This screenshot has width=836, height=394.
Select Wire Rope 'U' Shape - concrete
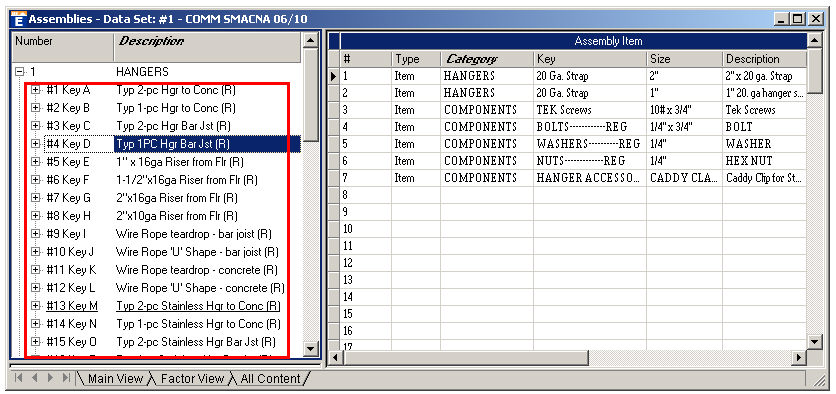(x=200, y=288)
